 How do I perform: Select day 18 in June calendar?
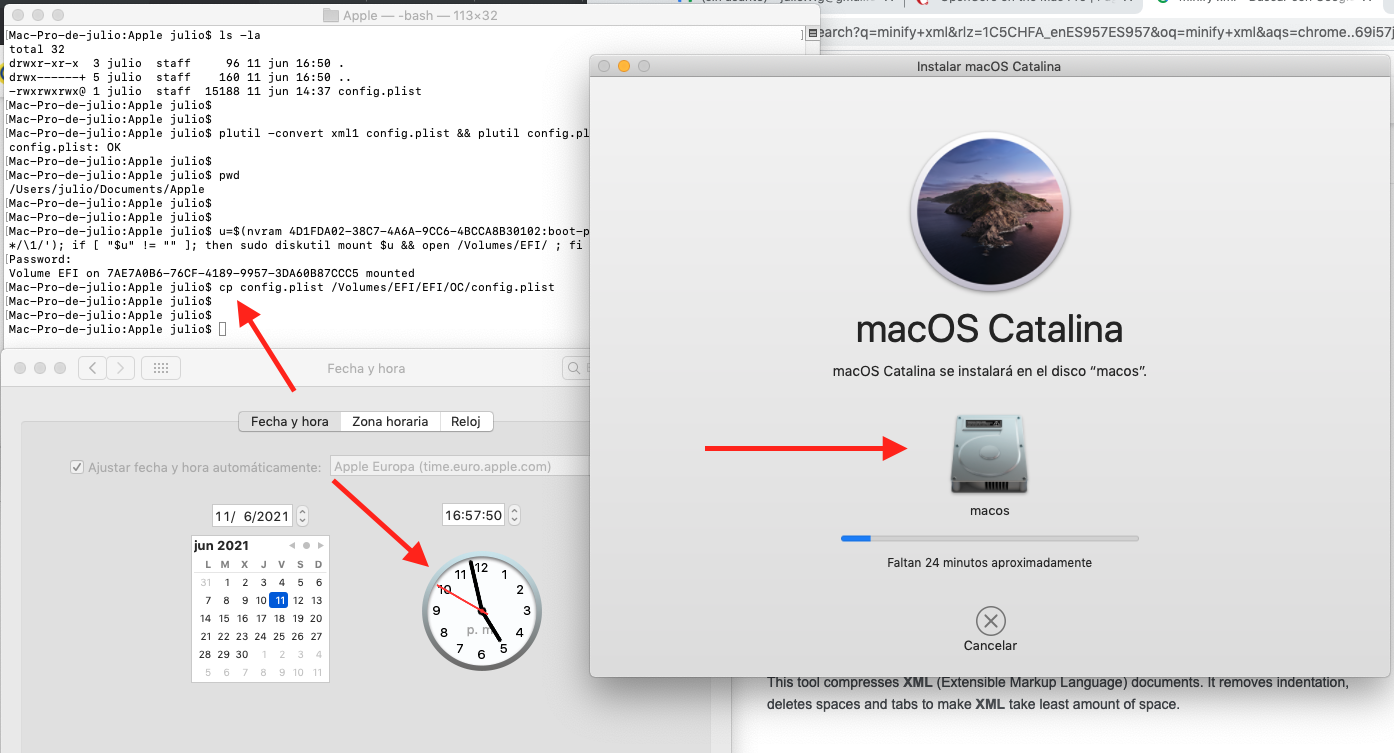(280, 618)
